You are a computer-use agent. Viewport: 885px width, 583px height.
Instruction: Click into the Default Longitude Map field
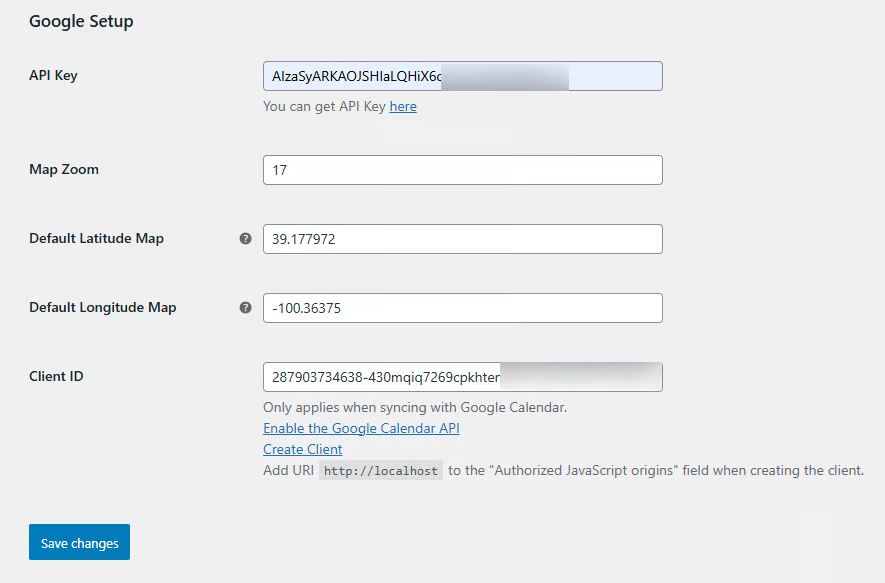462,308
